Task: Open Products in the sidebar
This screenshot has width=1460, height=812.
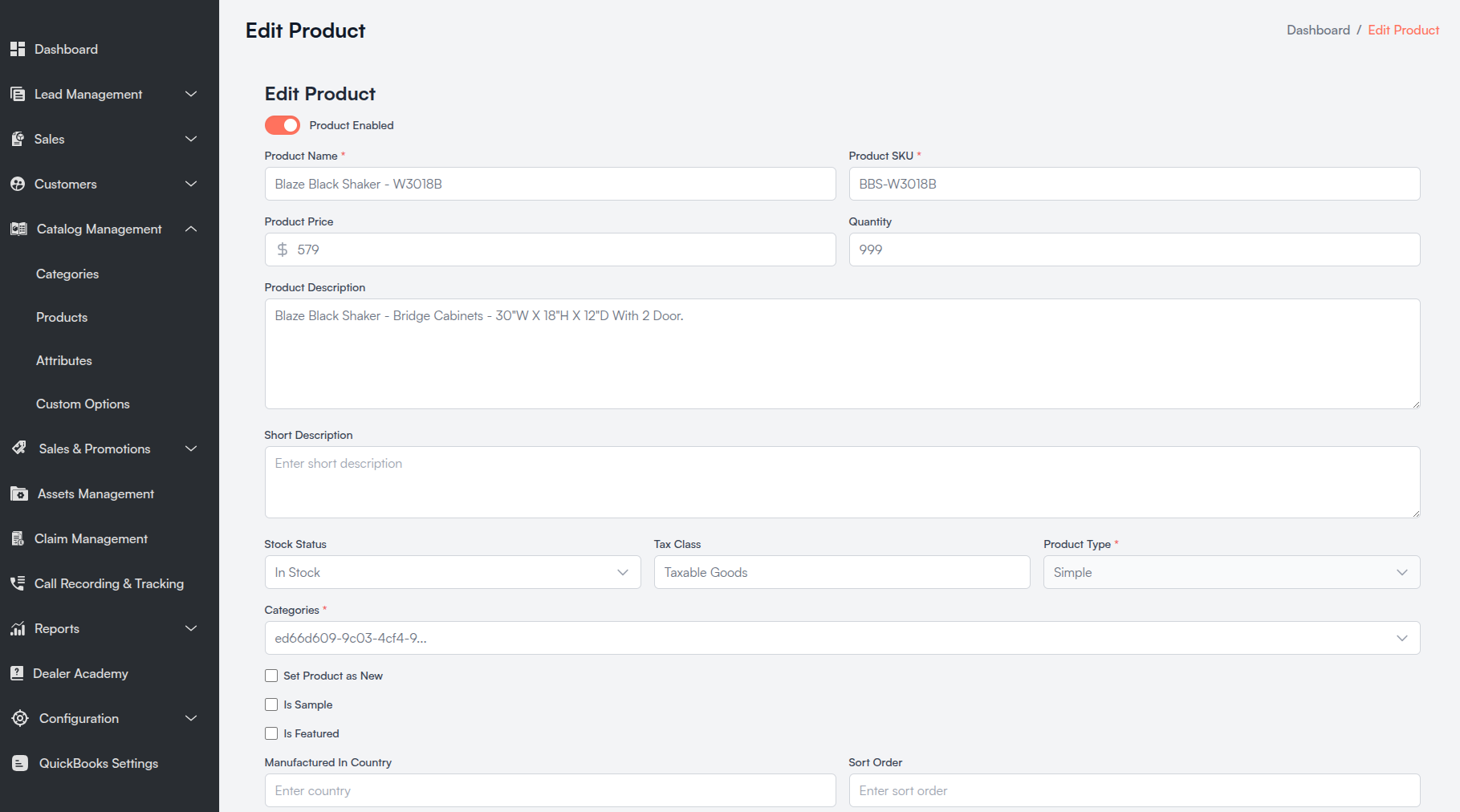Action: 62,317
